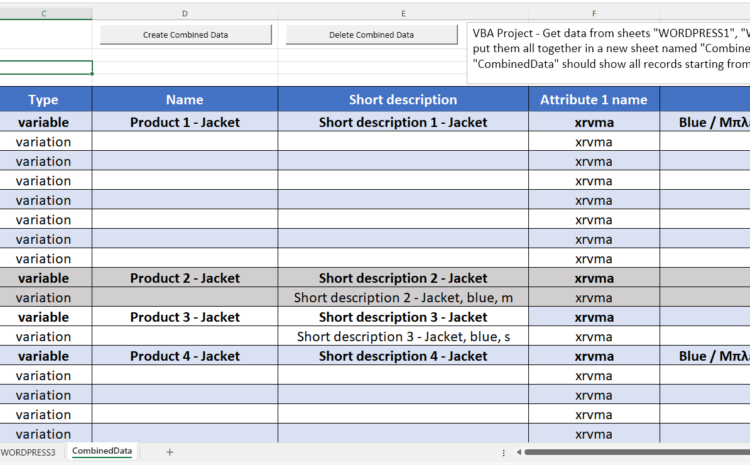
Task: Select cell Product 1 - Jacket
Action: [185, 122]
